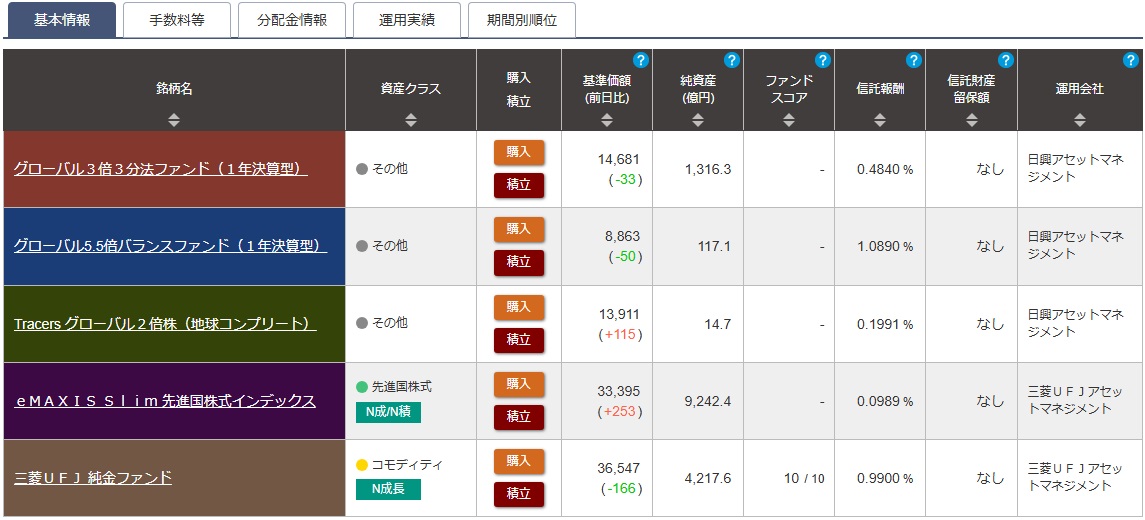Open help icon for 信託財産留保額 column
The height and width of the screenshot is (520, 1145).
tap(1006, 61)
